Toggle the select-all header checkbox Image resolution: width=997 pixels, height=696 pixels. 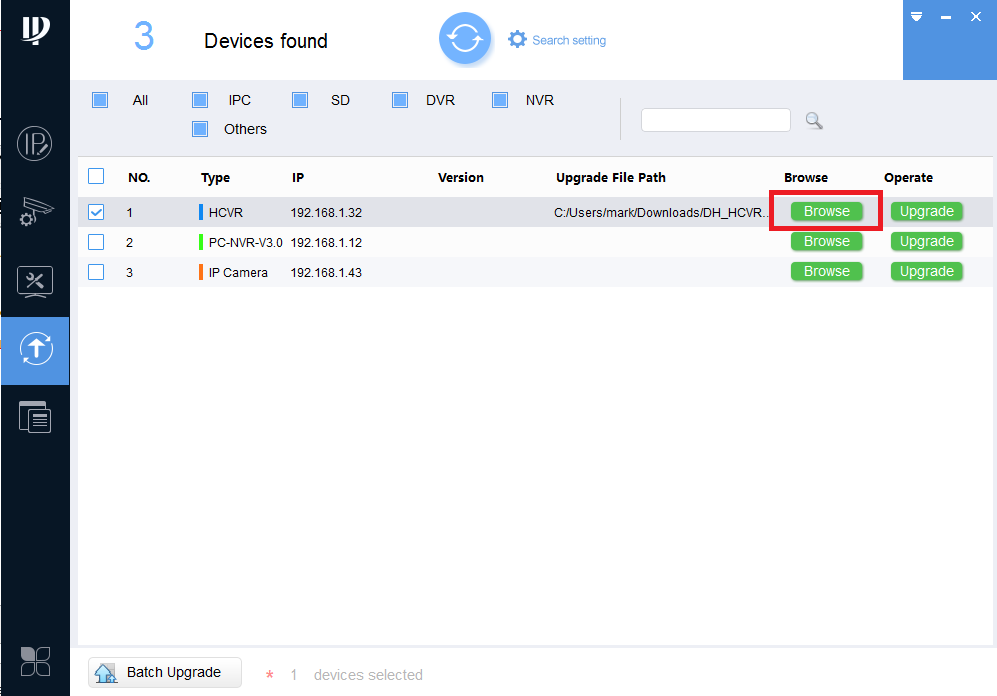pos(96,176)
